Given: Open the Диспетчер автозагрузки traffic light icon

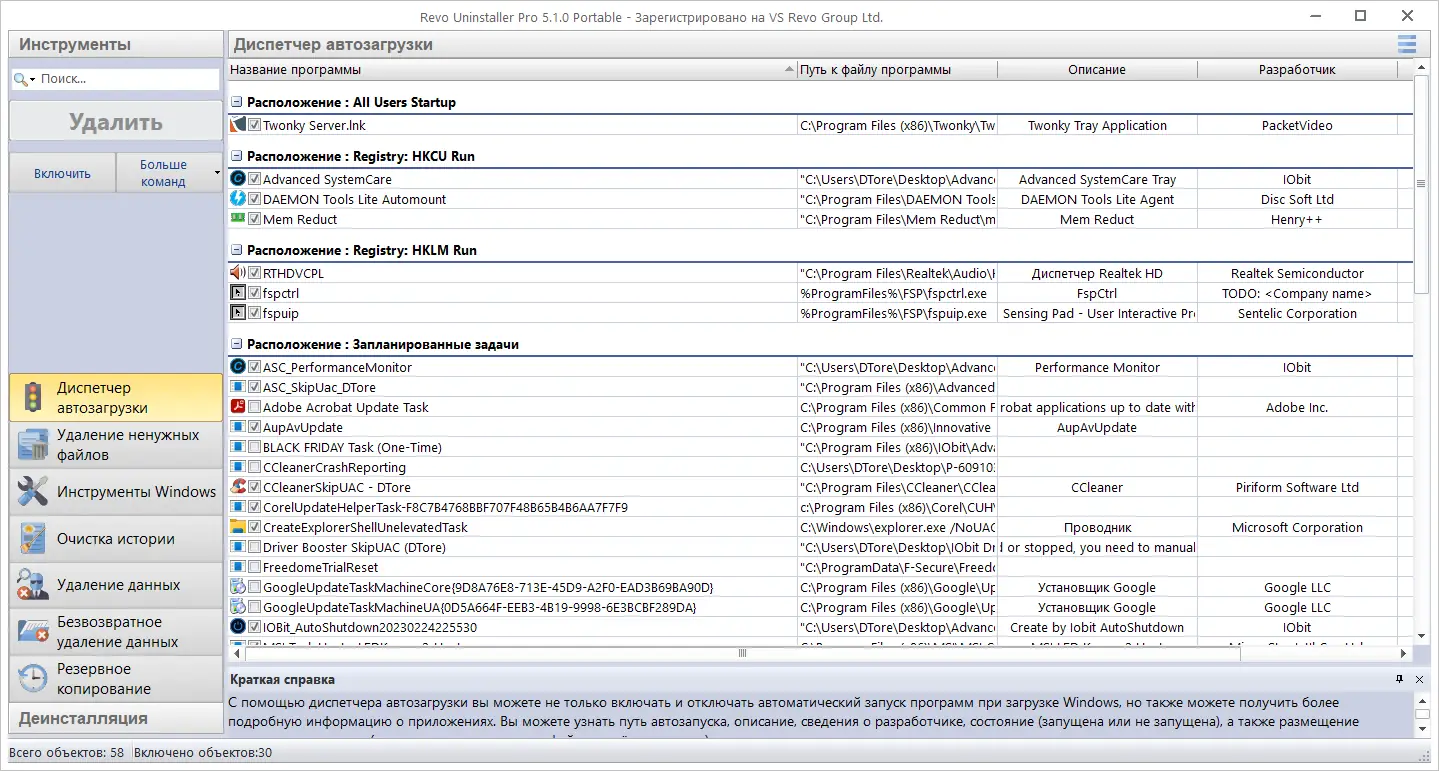Looking at the screenshot, I should pyautogui.click(x=33, y=397).
